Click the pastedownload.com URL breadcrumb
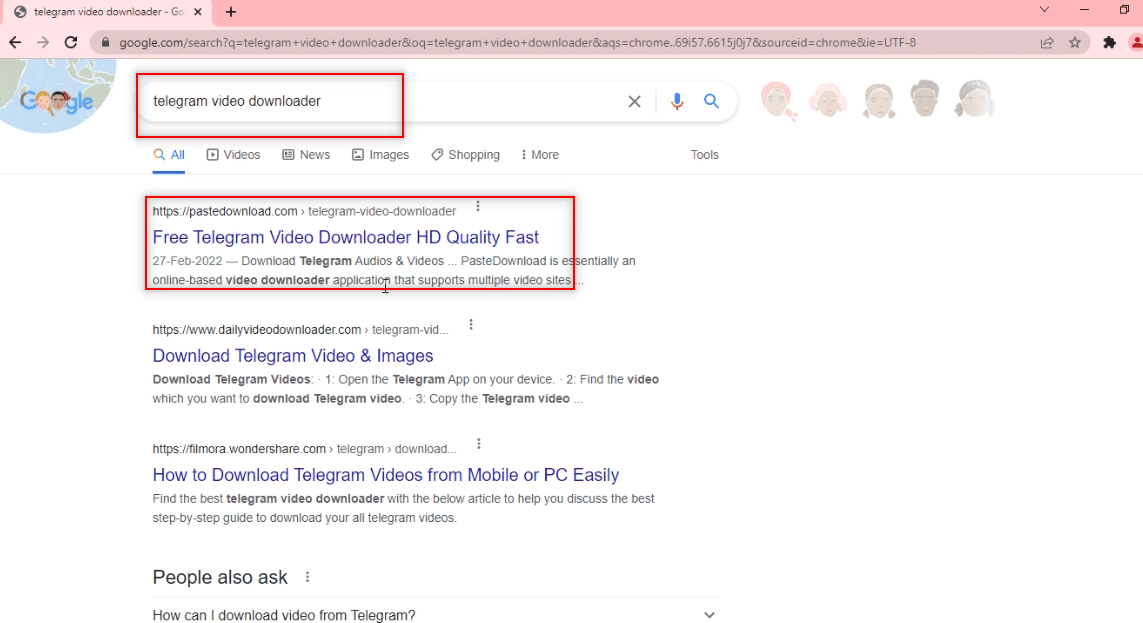 point(304,211)
